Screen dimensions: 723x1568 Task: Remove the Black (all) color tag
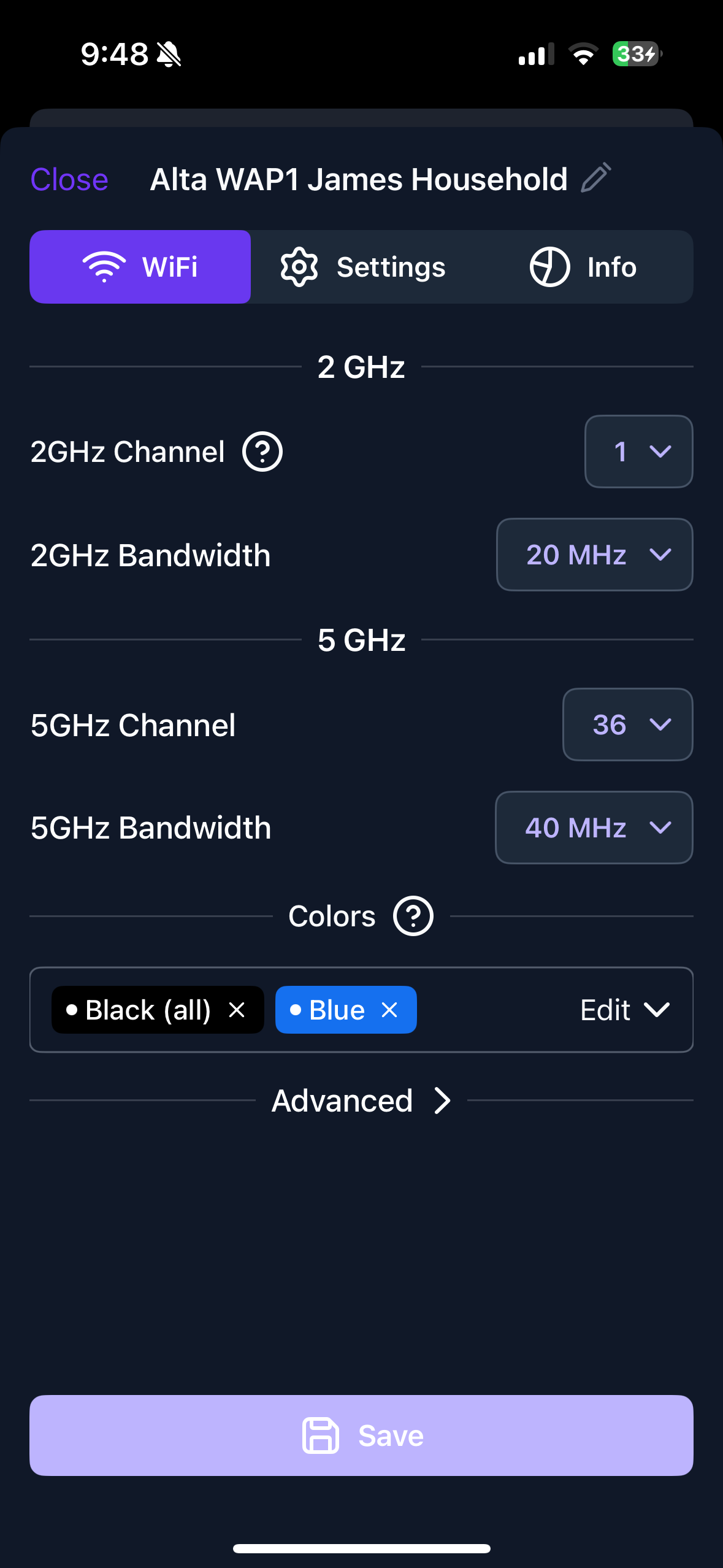(237, 1010)
